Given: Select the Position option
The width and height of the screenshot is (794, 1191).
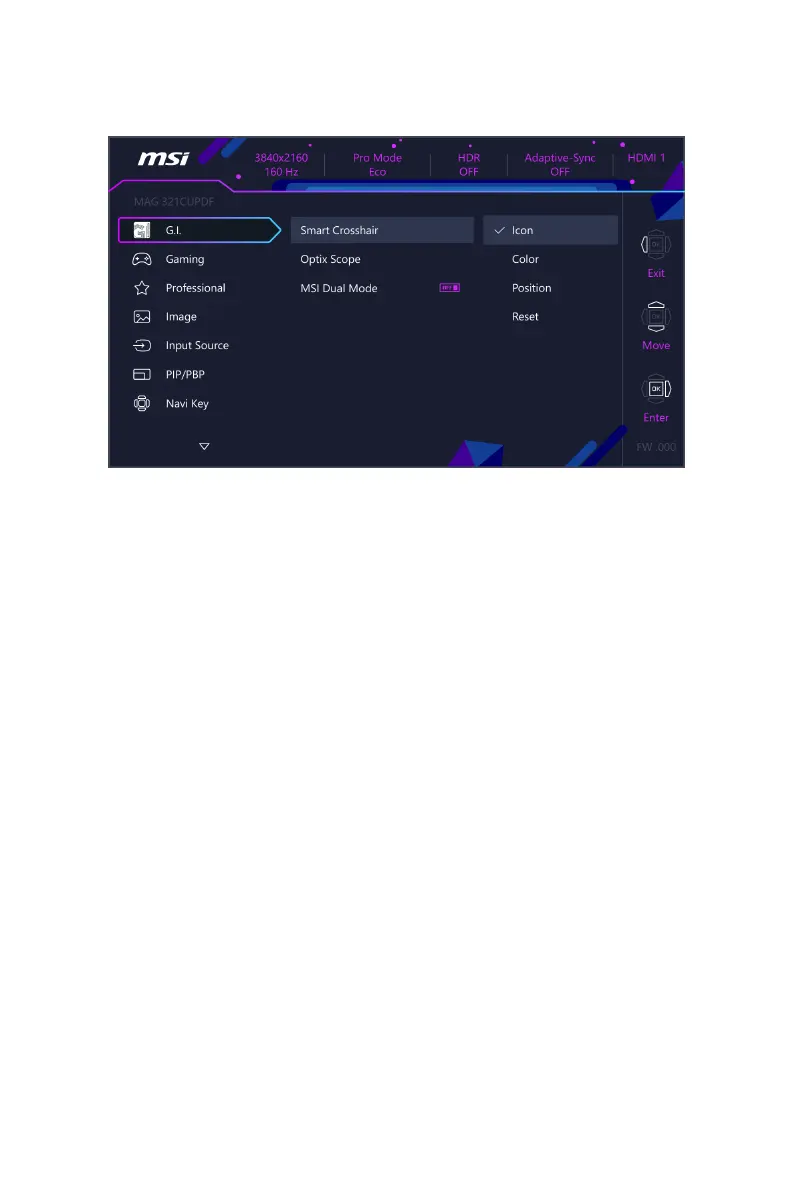Looking at the screenshot, I should (532, 288).
